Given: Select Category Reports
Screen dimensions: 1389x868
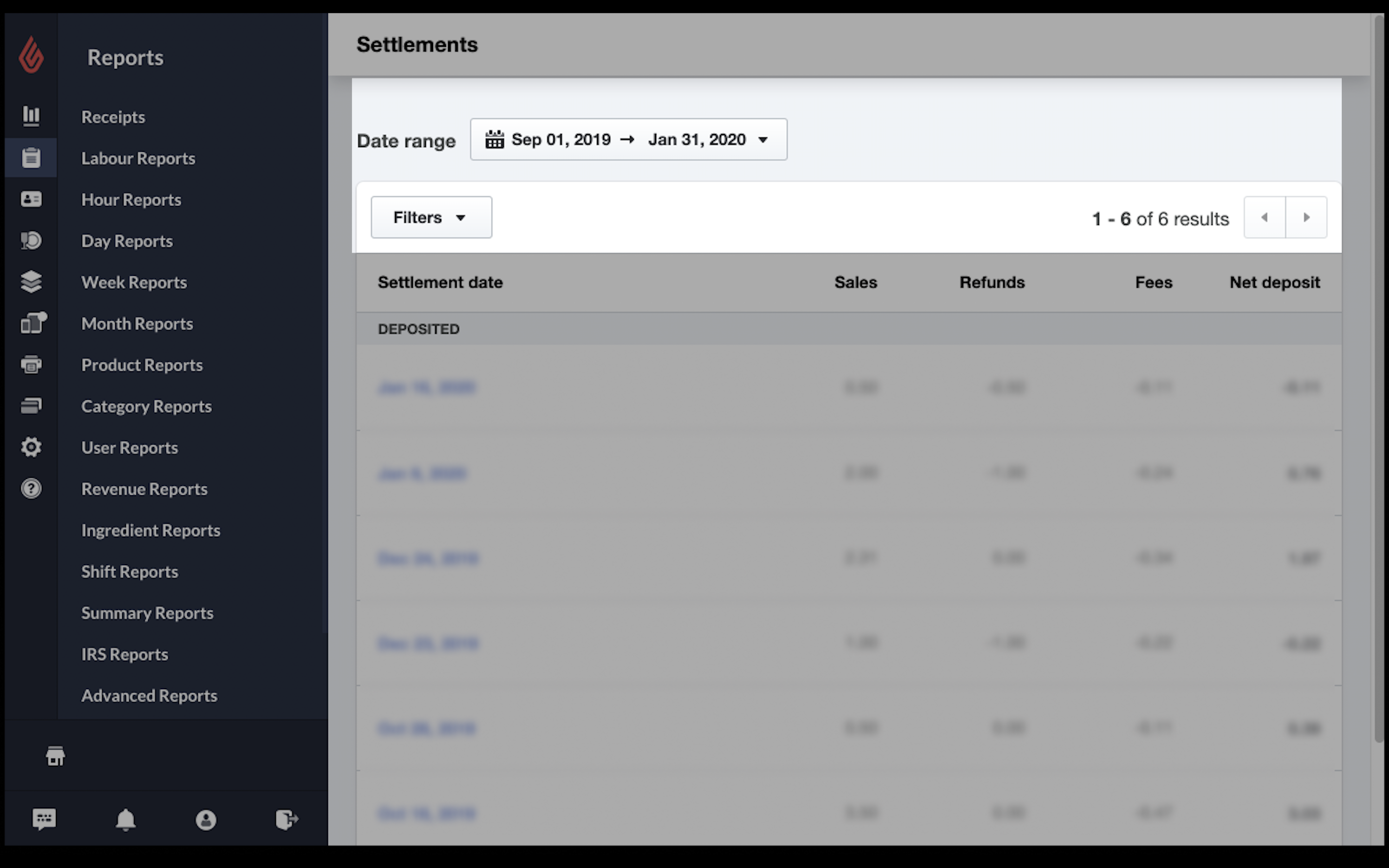Looking at the screenshot, I should coord(146,406).
